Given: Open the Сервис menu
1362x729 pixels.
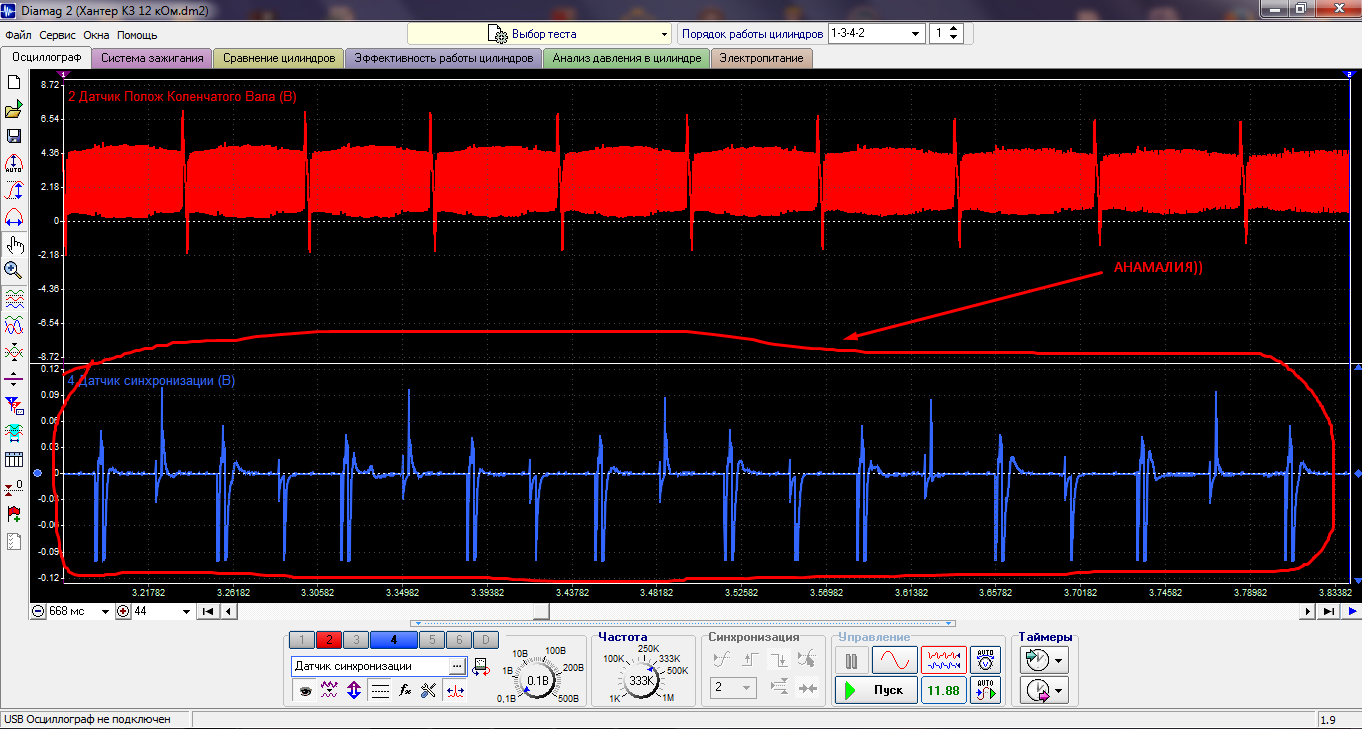Looking at the screenshot, I should click(x=58, y=35).
